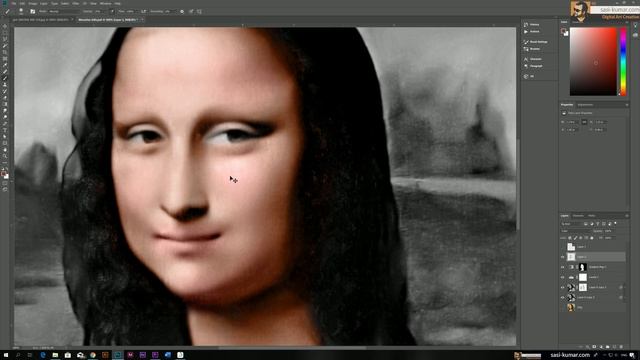This screenshot has width=640, height=360.
Task: Toggle visibility of Layer 0 copy 2
Action: [x=562, y=287]
